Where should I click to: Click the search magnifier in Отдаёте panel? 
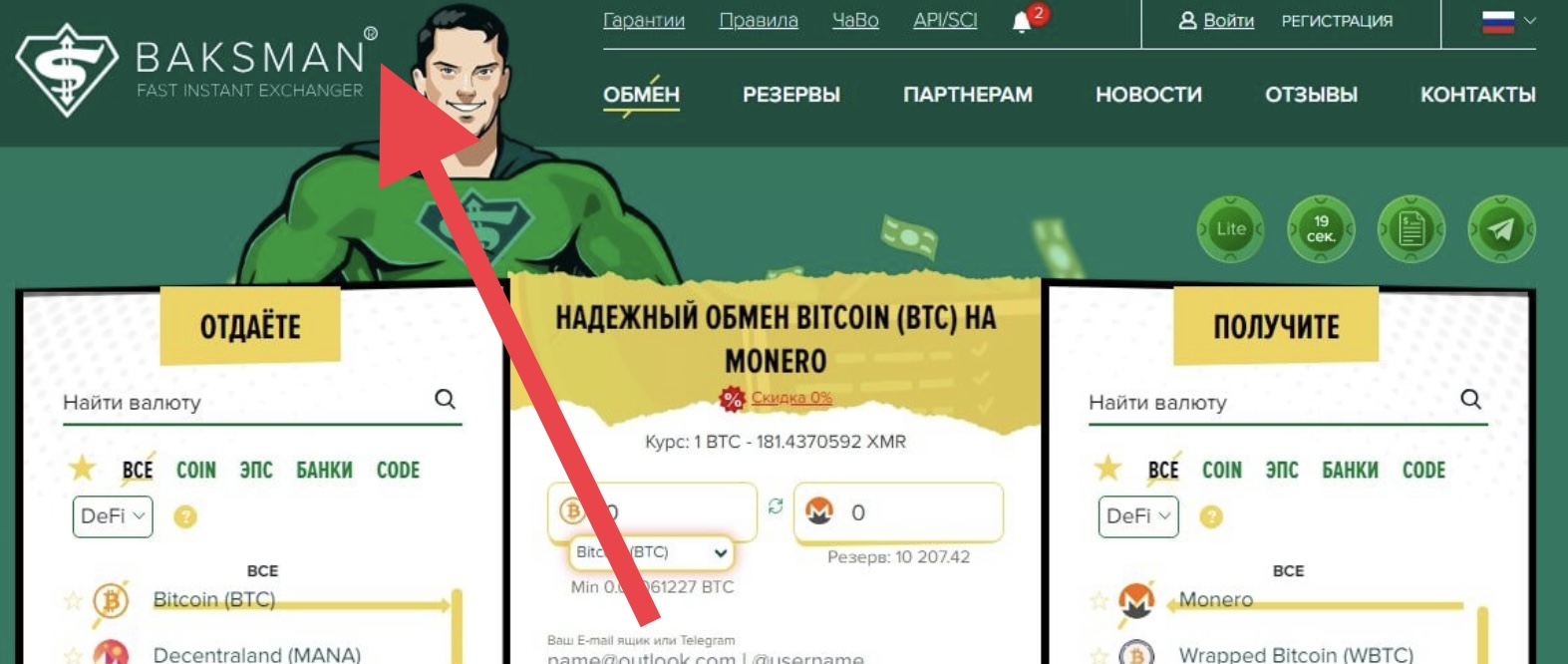pos(445,399)
